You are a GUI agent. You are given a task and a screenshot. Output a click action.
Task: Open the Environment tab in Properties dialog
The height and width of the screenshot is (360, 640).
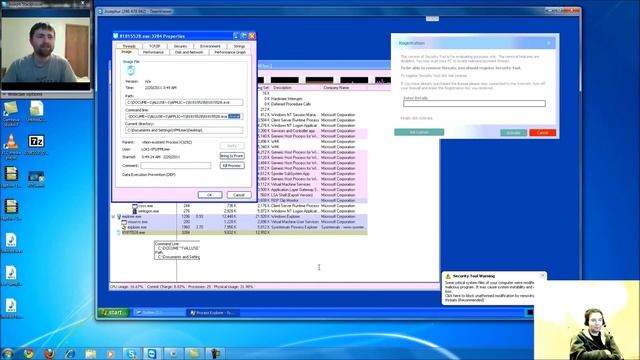pos(210,46)
